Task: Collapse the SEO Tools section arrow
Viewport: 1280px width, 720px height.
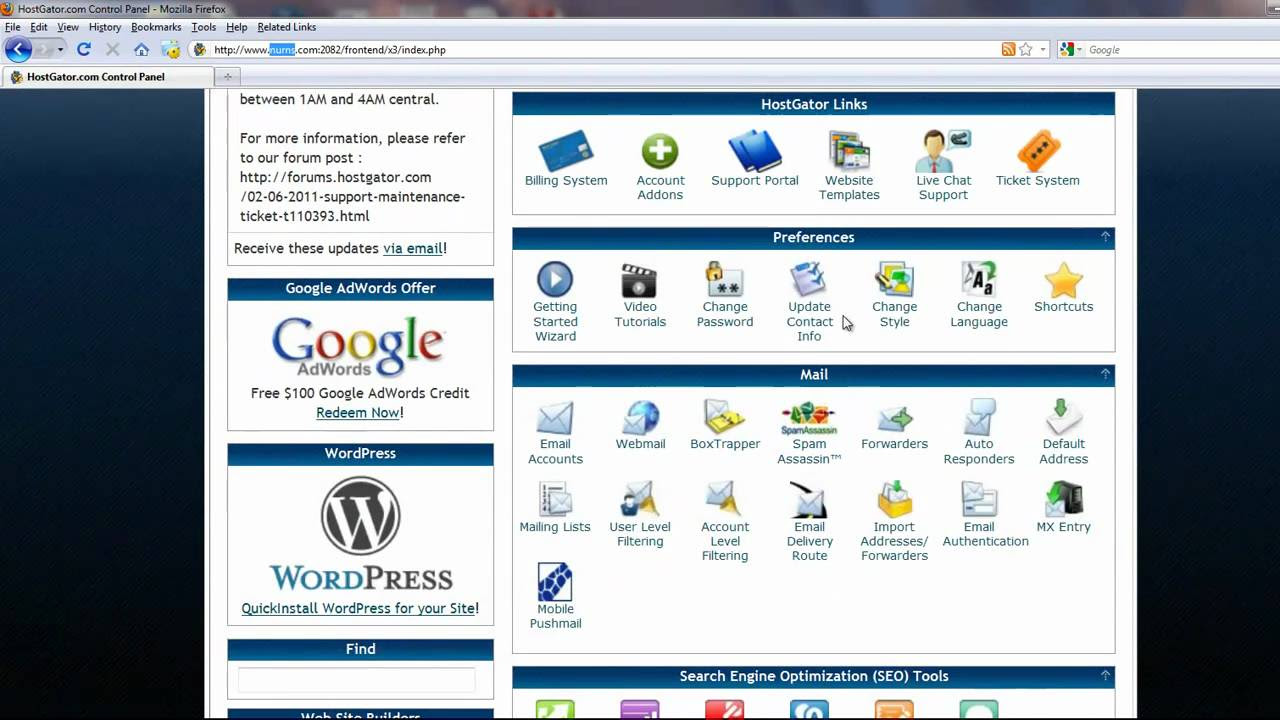Action: (x=1105, y=676)
